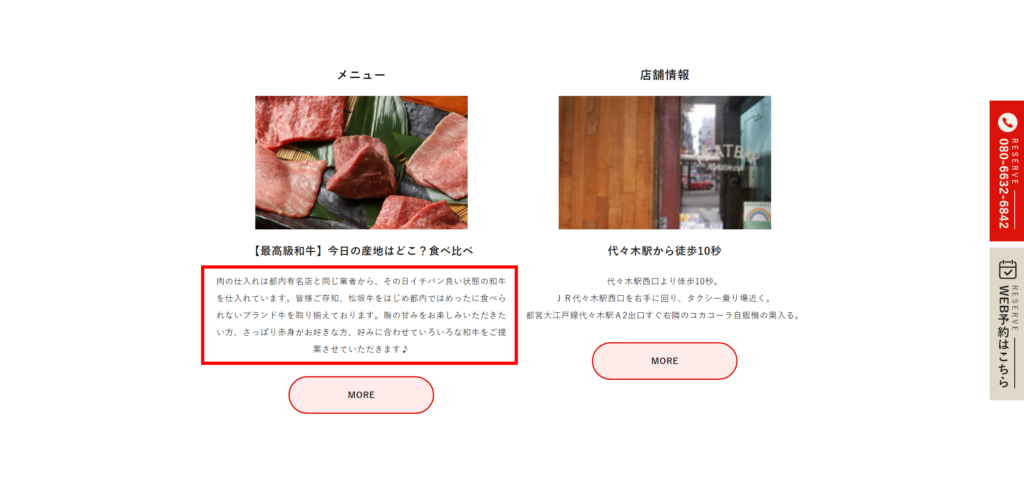This screenshot has width=1024, height=502.
Task: Click the 【最高級和牛】今日の産地はどこ? title
Action: (361, 251)
